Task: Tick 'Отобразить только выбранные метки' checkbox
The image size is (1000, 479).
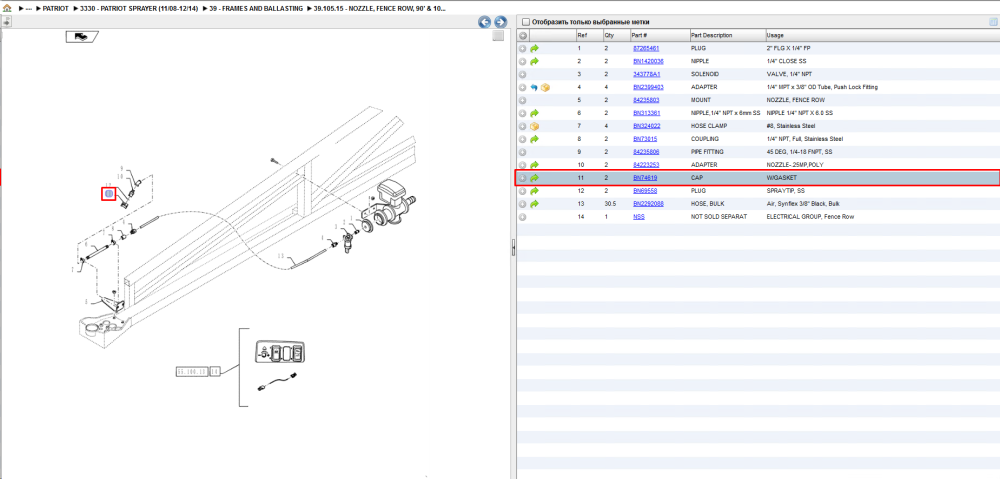Action: 526,22
